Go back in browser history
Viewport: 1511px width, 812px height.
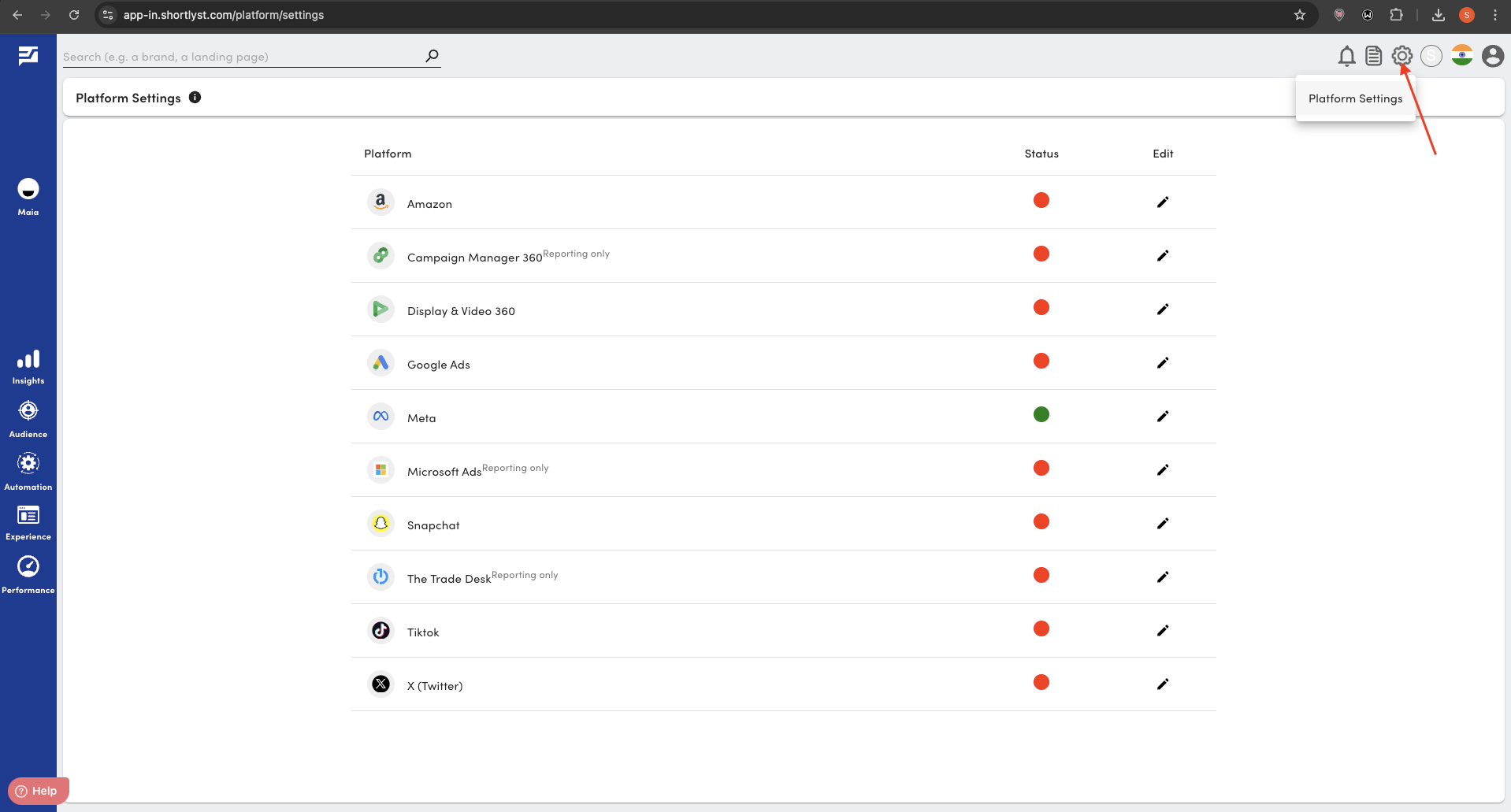pos(17,15)
